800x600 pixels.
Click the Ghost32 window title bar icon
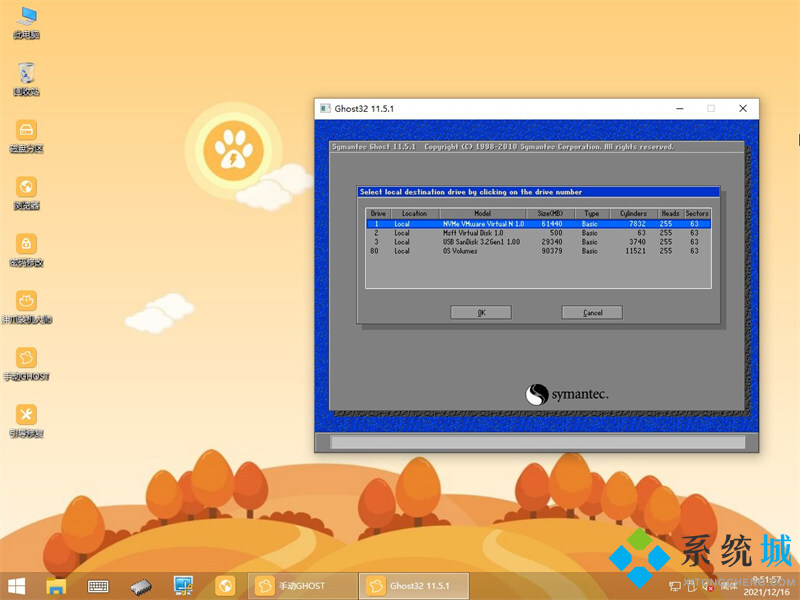[x=325, y=108]
